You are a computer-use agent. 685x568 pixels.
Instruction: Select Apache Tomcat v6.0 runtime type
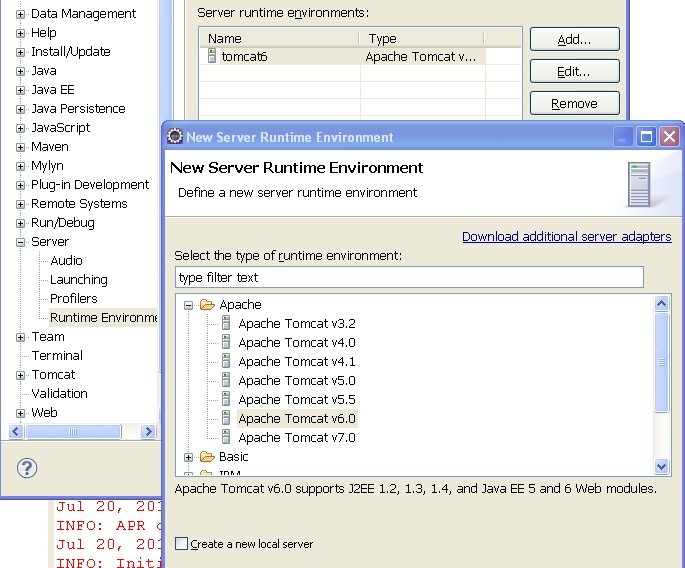[297, 418]
